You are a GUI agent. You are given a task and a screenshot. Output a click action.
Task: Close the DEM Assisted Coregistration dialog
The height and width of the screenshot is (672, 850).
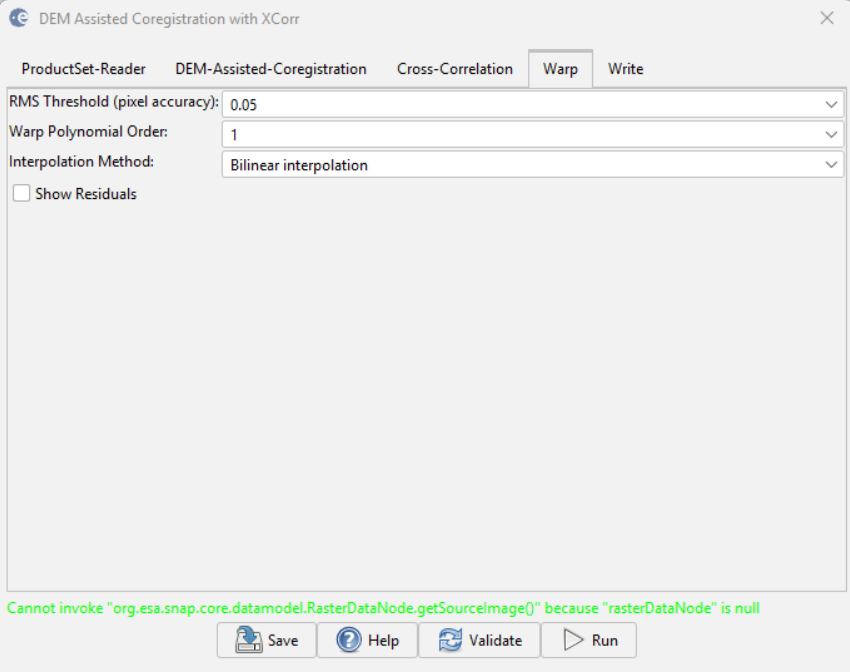(826, 18)
